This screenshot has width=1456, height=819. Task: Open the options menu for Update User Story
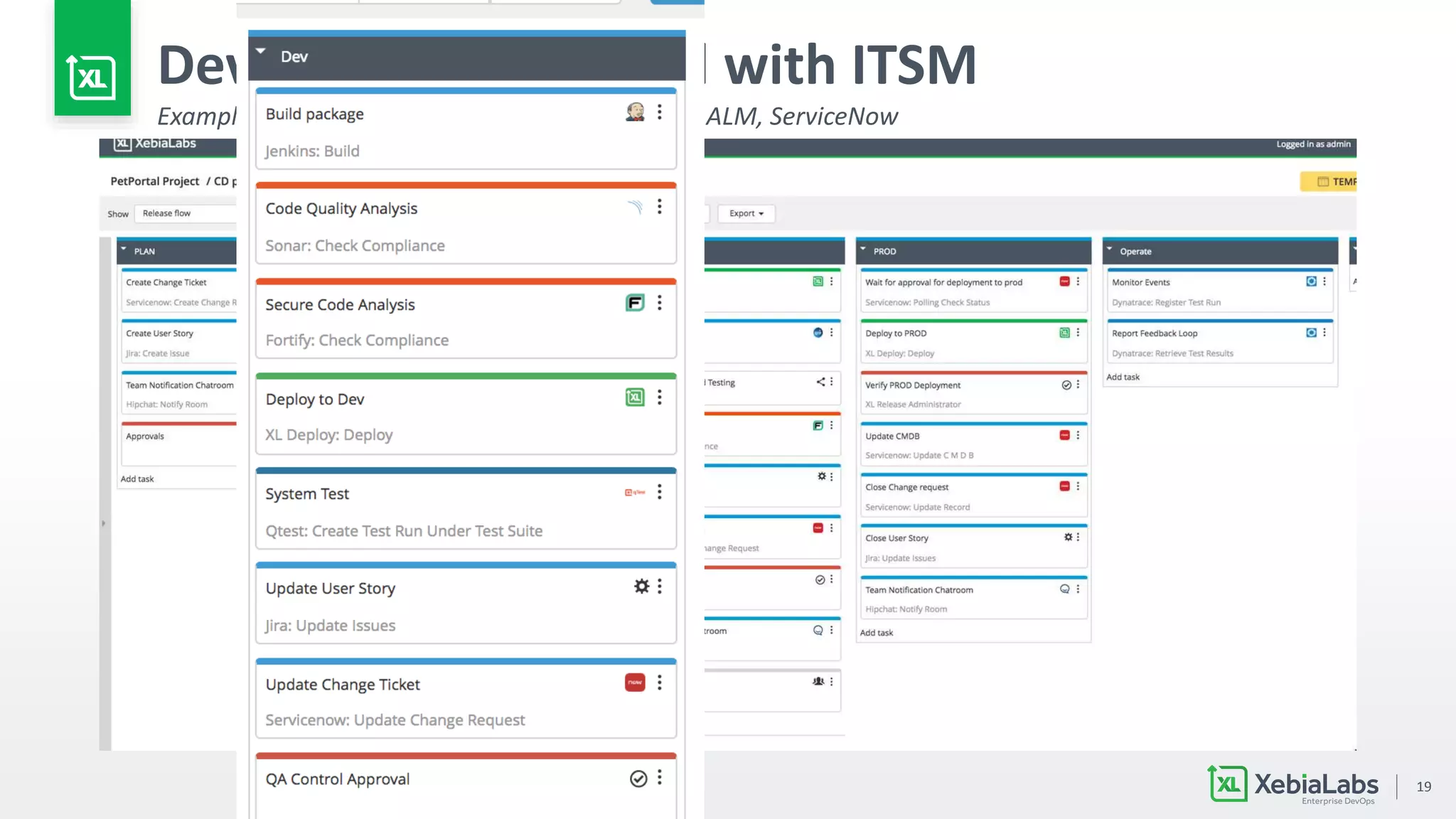point(660,587)
